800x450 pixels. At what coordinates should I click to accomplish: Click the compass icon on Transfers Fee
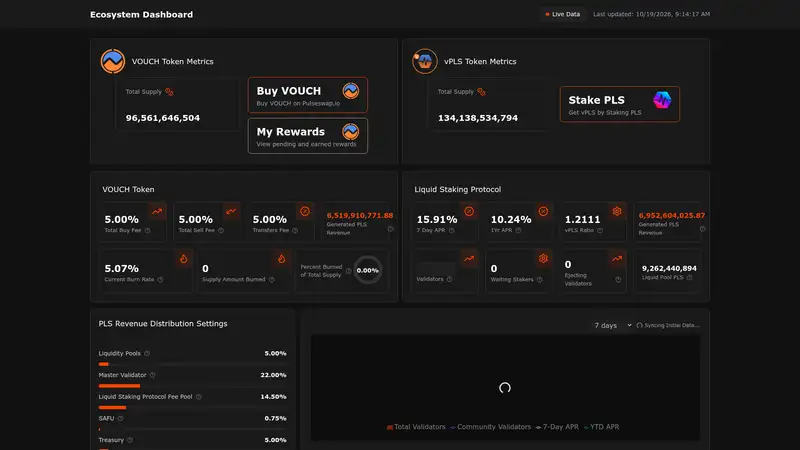pos(305,211)
